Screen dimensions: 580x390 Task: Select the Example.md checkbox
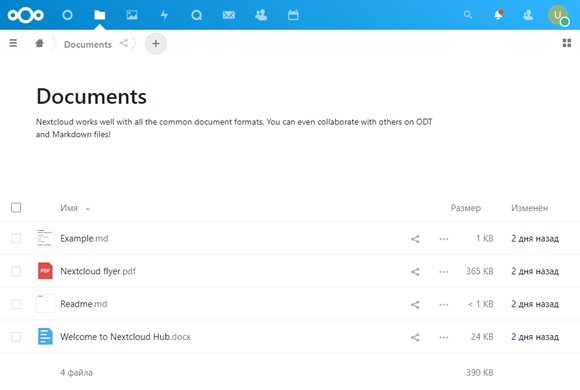pyautogui.click(x=16, y=238)
